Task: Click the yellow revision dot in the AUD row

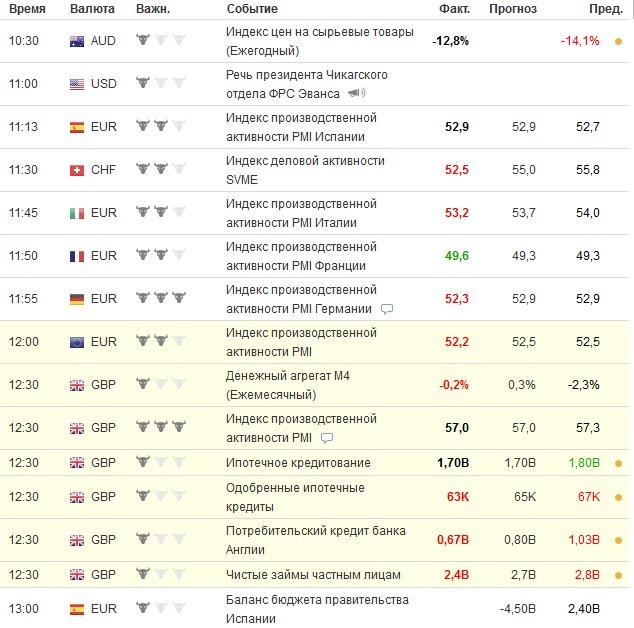Action: [618, 42]
